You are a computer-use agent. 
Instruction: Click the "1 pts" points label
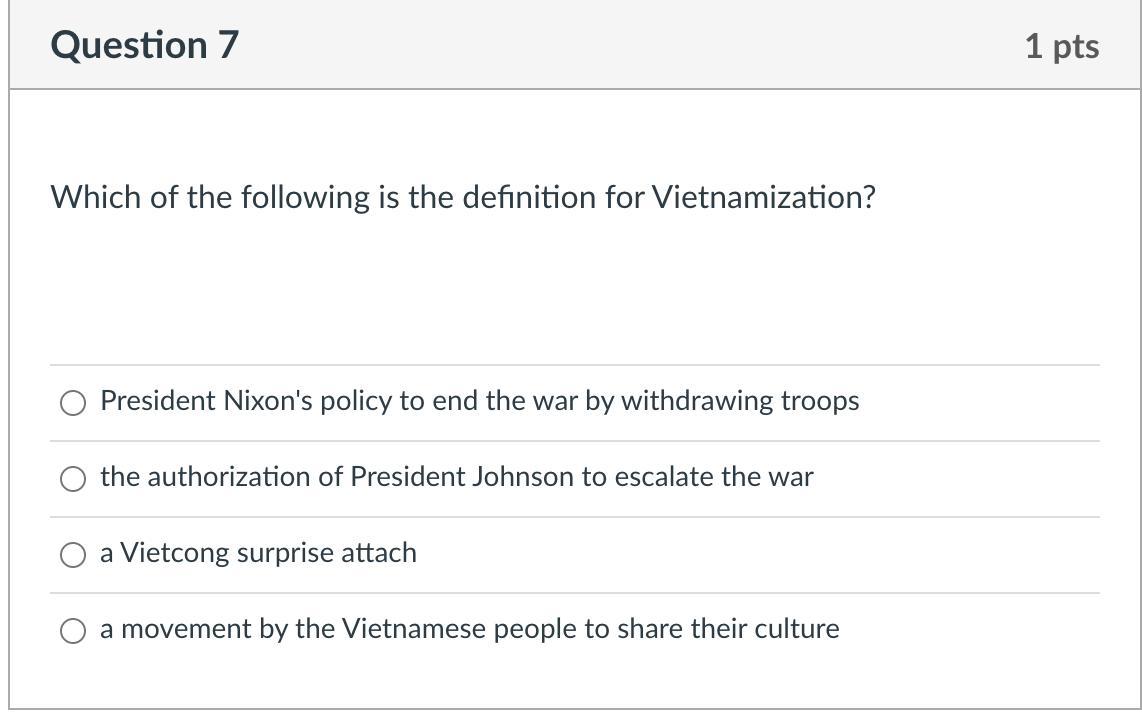point(1061,46)
